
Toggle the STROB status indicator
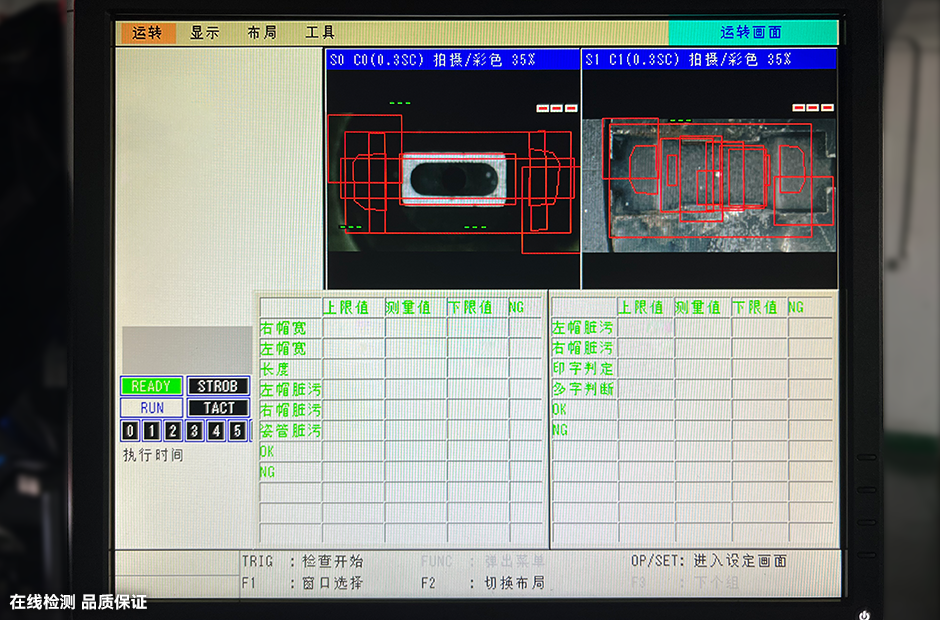point(218,387)
